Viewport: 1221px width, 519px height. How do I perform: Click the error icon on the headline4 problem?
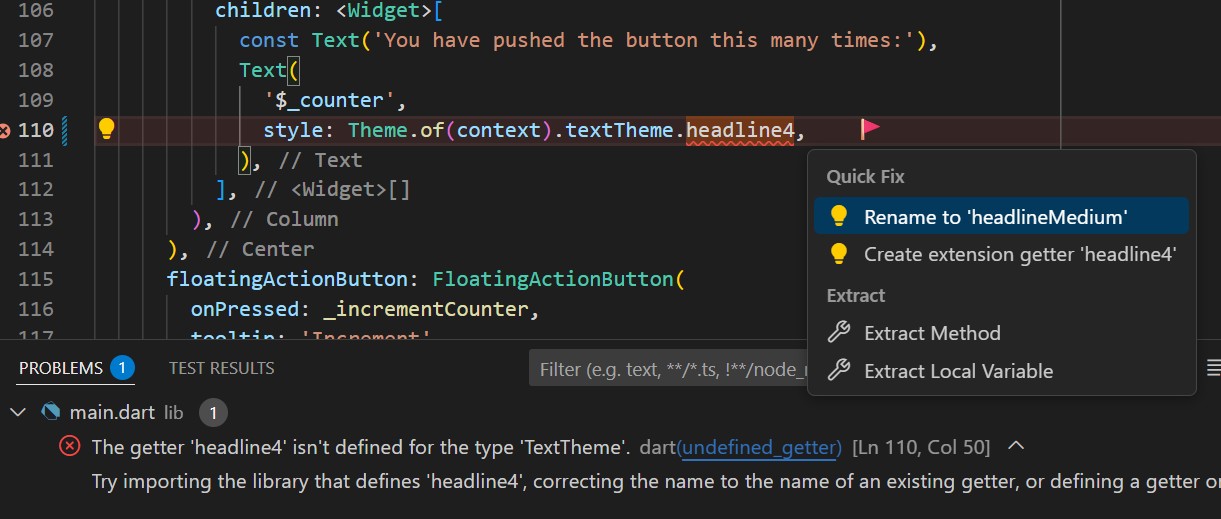pyautogui.click(x=70, y=446)
